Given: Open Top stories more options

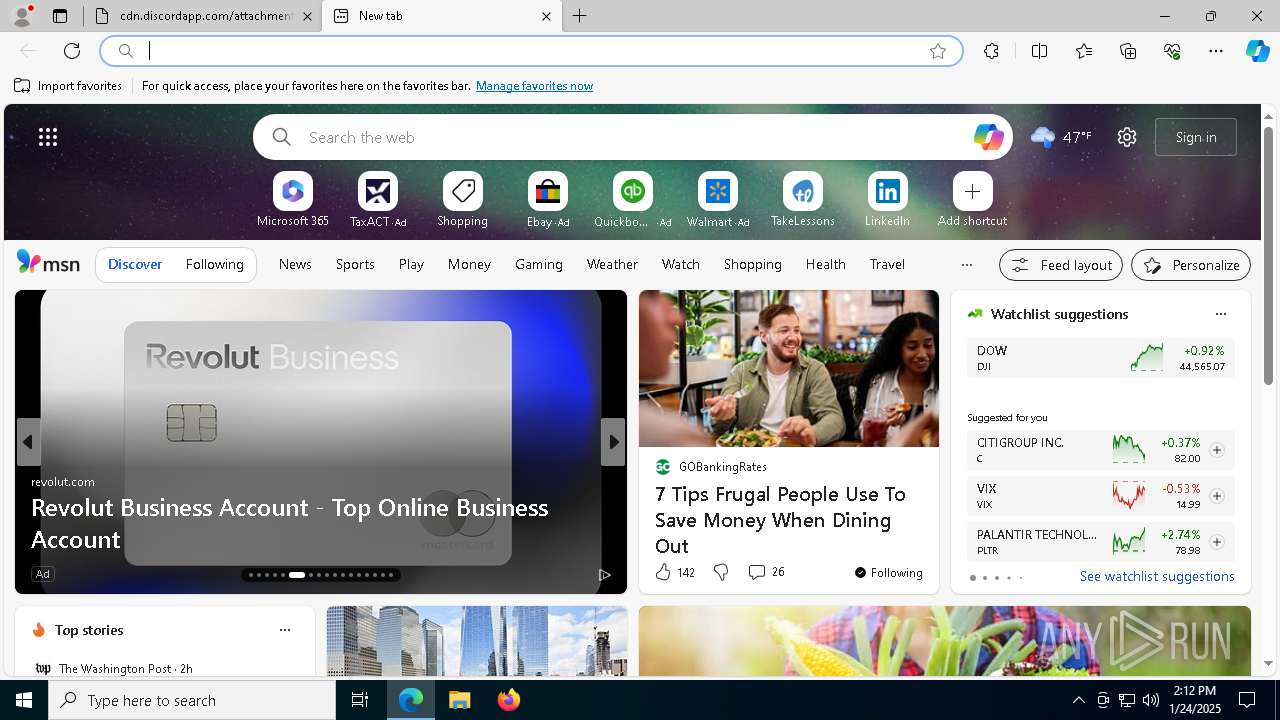Looking at the screenshot, I should click(285, 630).
